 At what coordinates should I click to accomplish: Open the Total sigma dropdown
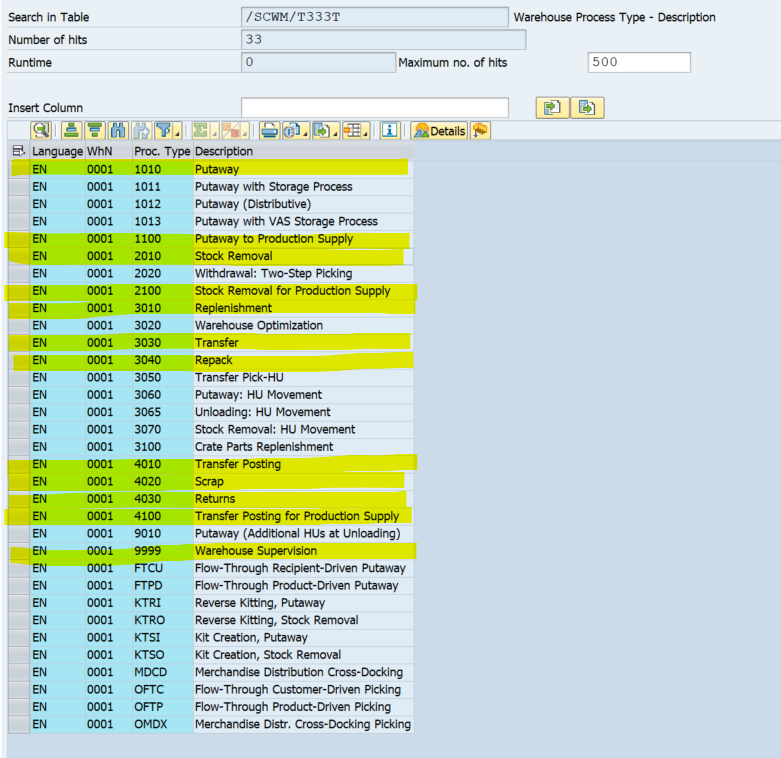[205, 131]
